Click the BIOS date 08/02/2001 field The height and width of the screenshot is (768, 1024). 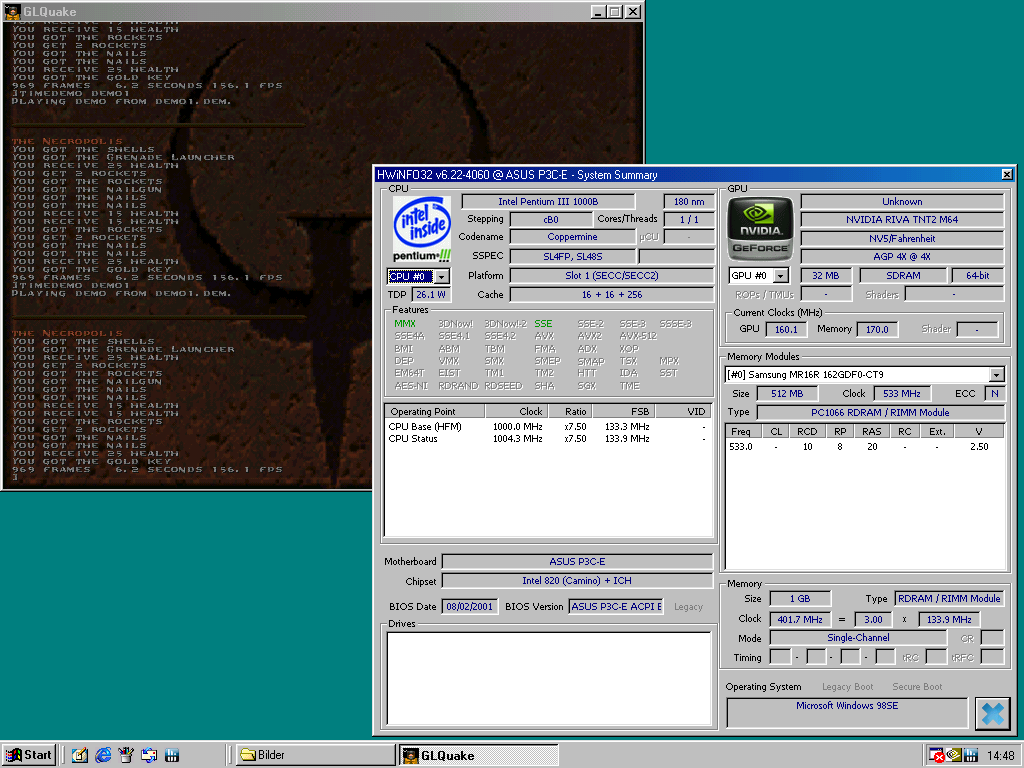click(470, 607)
